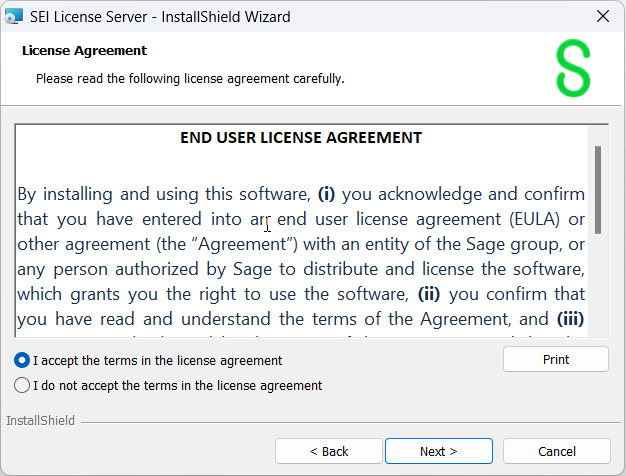The height and width of the screenshot is (476, 626).
Task: Click the bold "(i)" marker in license text
Action: (x=328, y=193)
